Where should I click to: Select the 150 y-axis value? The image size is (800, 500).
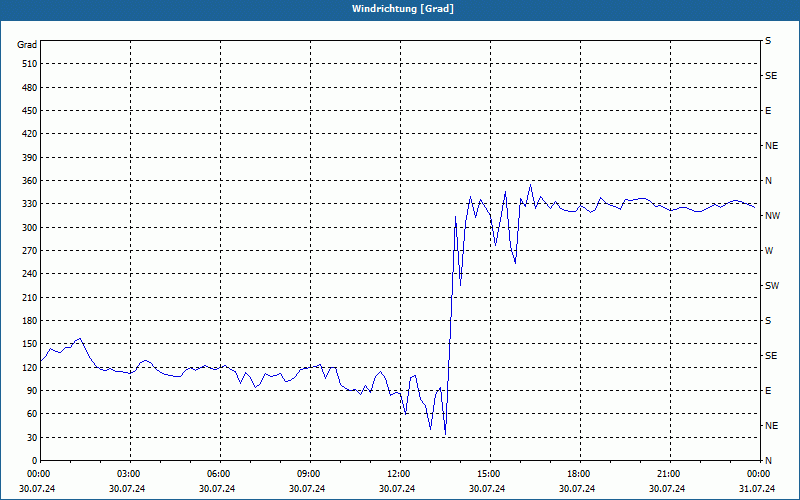[30, 344]
